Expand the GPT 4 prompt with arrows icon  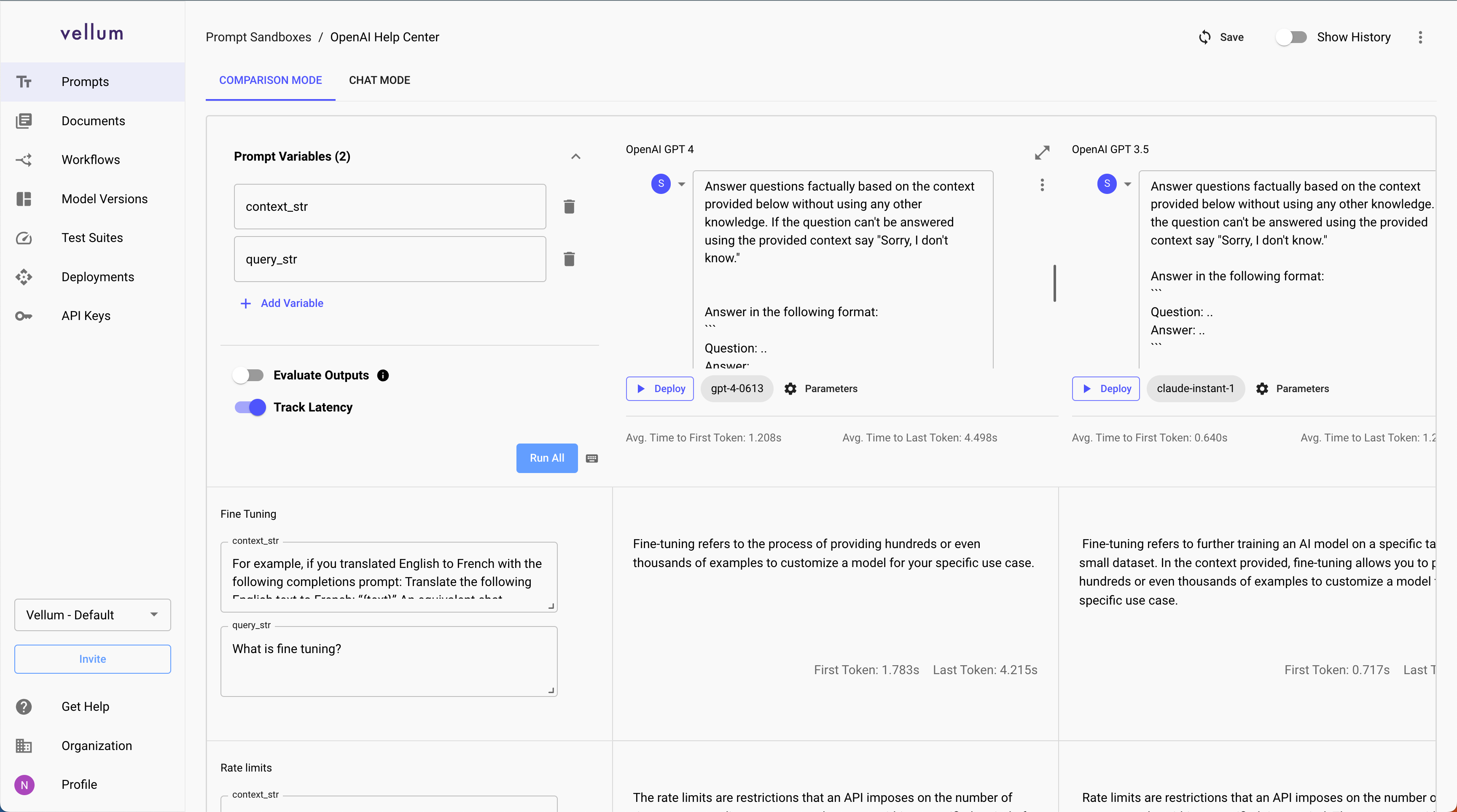point(1042,153)
